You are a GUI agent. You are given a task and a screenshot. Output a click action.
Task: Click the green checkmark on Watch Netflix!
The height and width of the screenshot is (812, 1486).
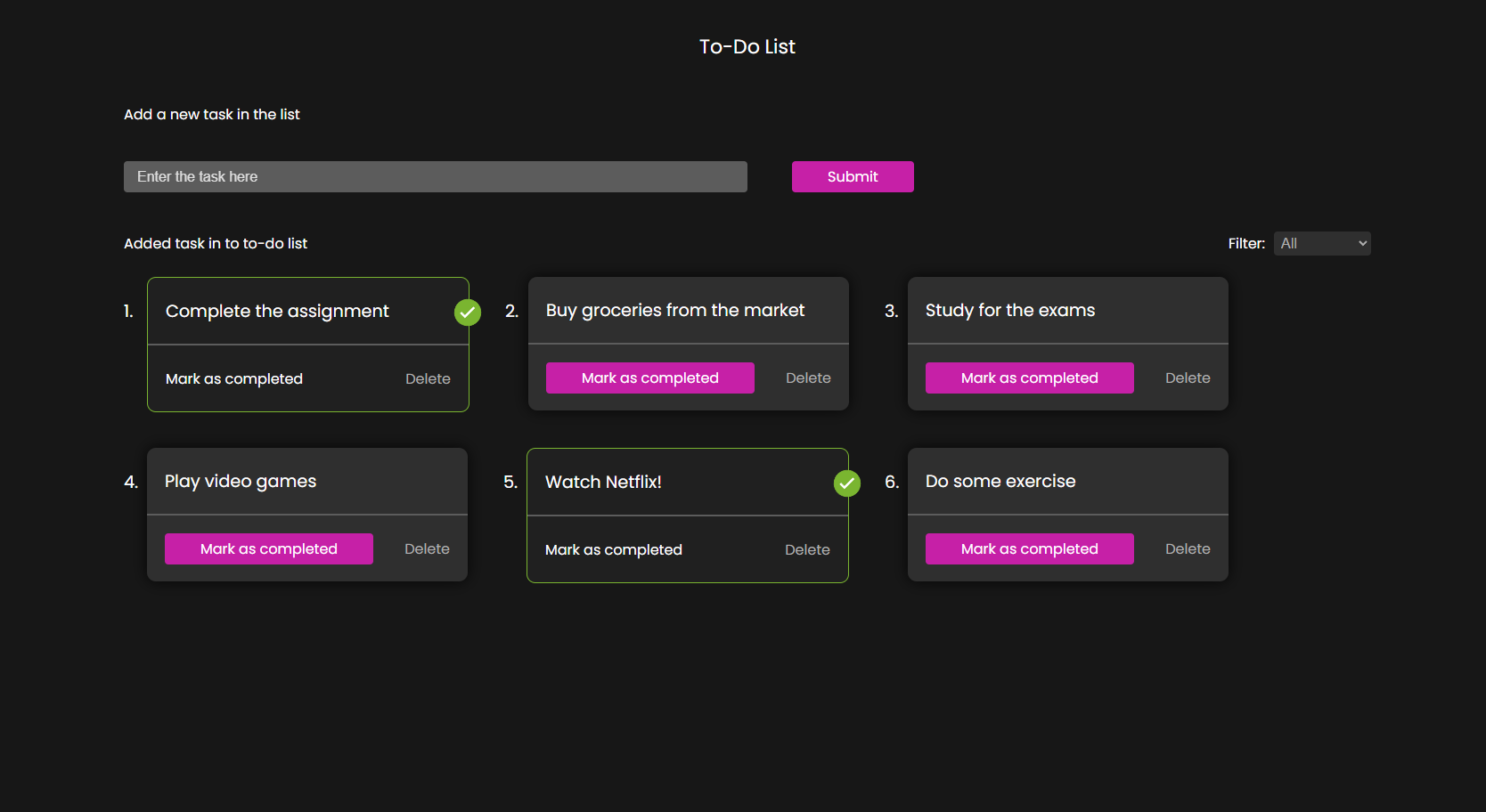847,483
